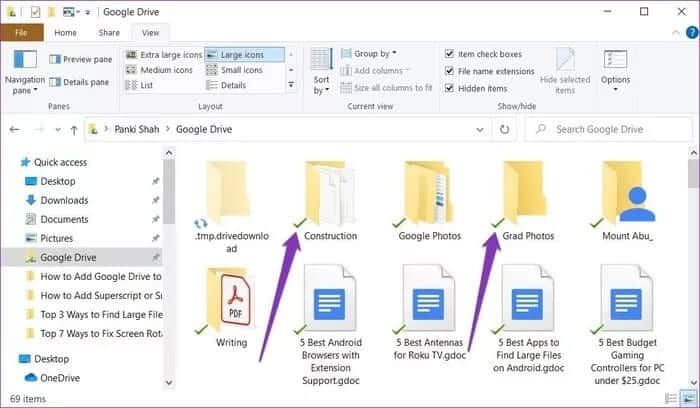Screen dimensions: 700x408
Task: Select 5 Best Apps to Find Large Files gdoc
Action: click(x=528, y=319)
